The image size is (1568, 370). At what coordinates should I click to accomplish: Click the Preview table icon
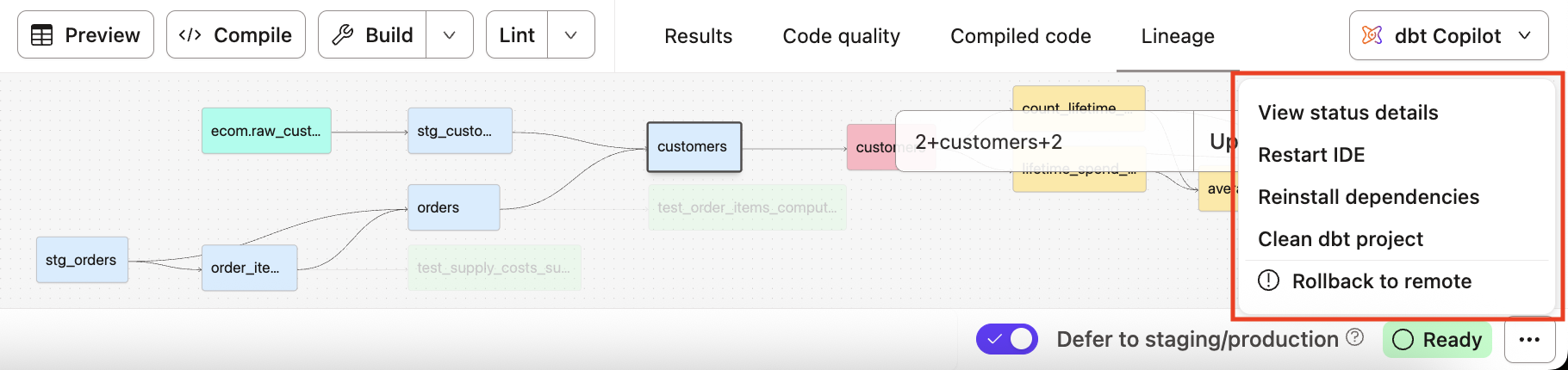click(x=41, y=35)
